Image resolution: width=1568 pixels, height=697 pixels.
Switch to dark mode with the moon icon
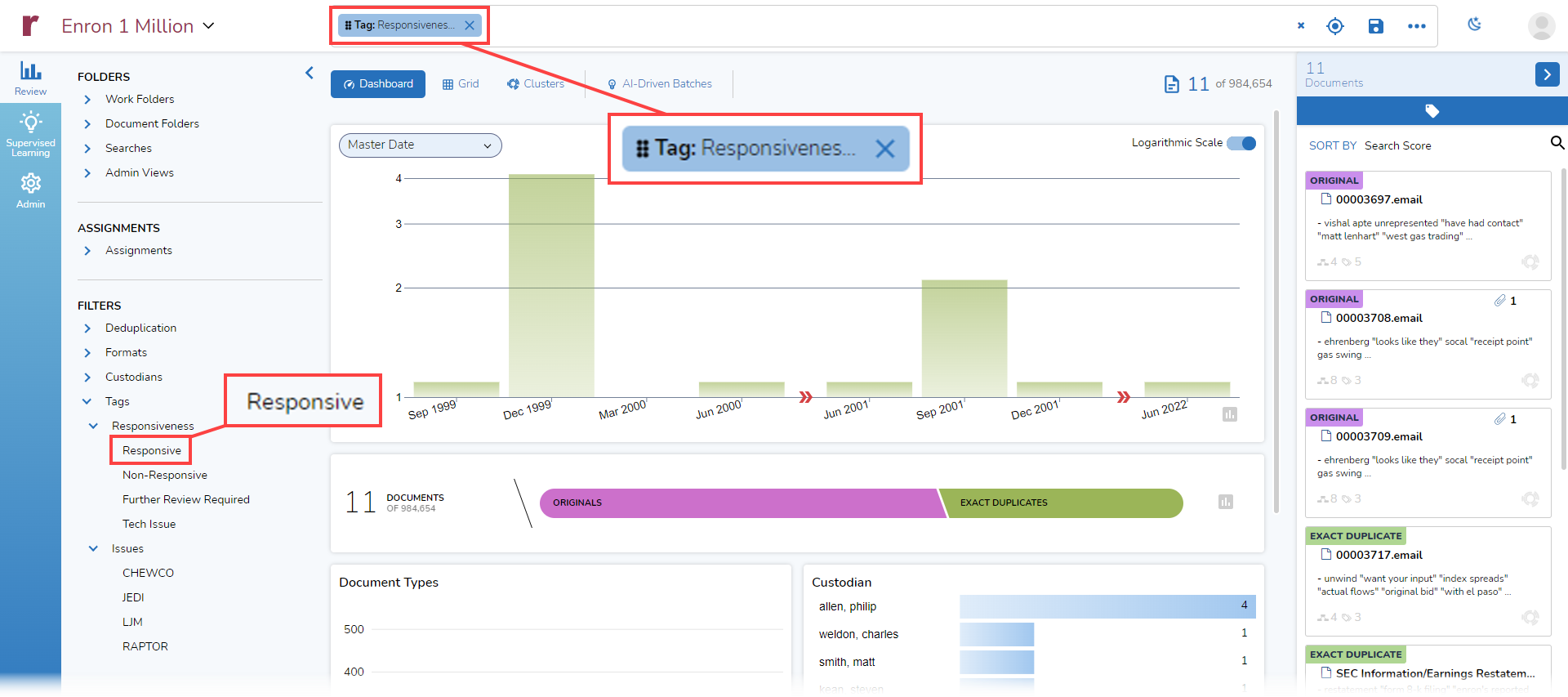(x=1474, y=25)
